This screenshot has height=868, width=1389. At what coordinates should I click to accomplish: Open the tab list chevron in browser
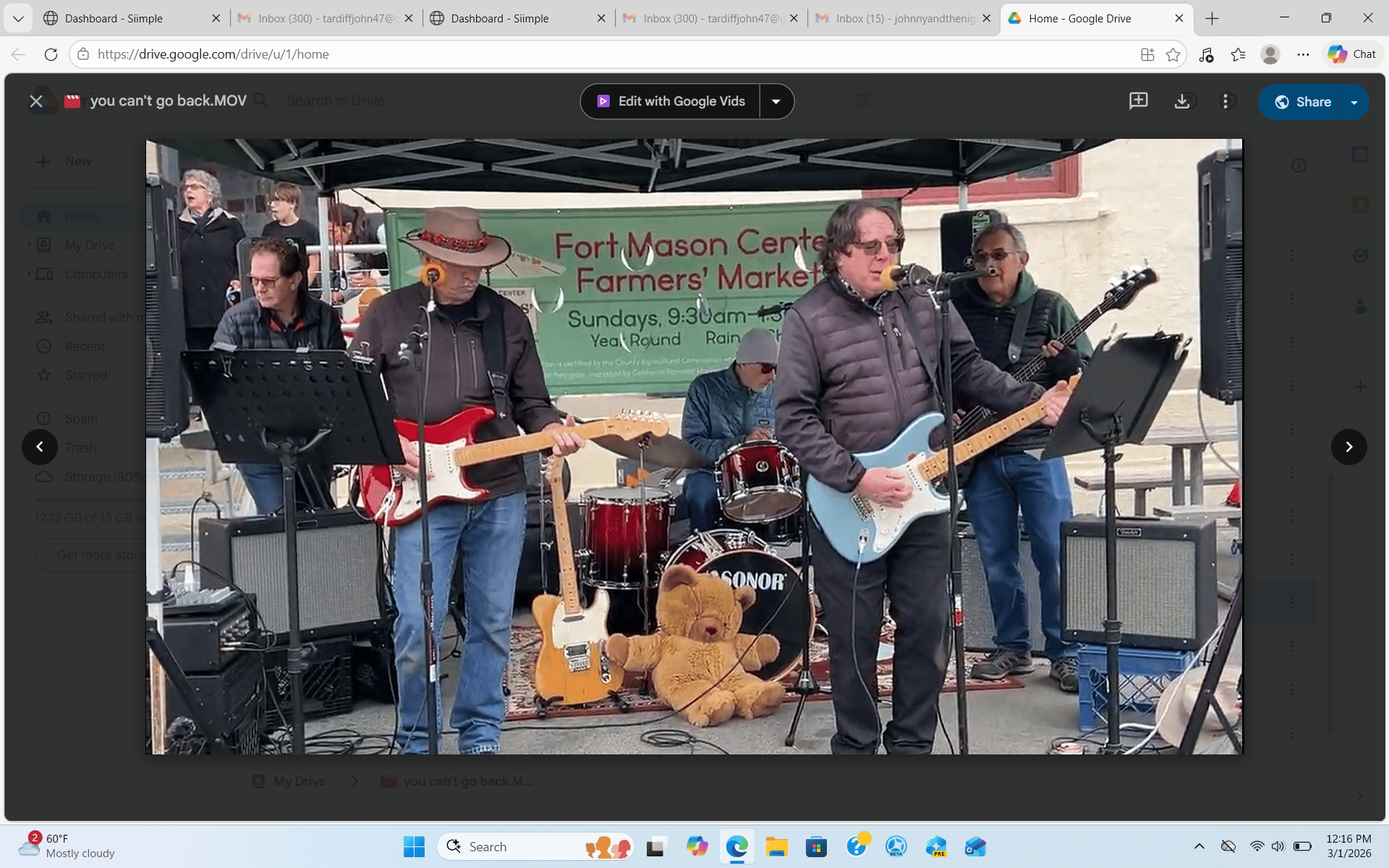click(18, 18)
